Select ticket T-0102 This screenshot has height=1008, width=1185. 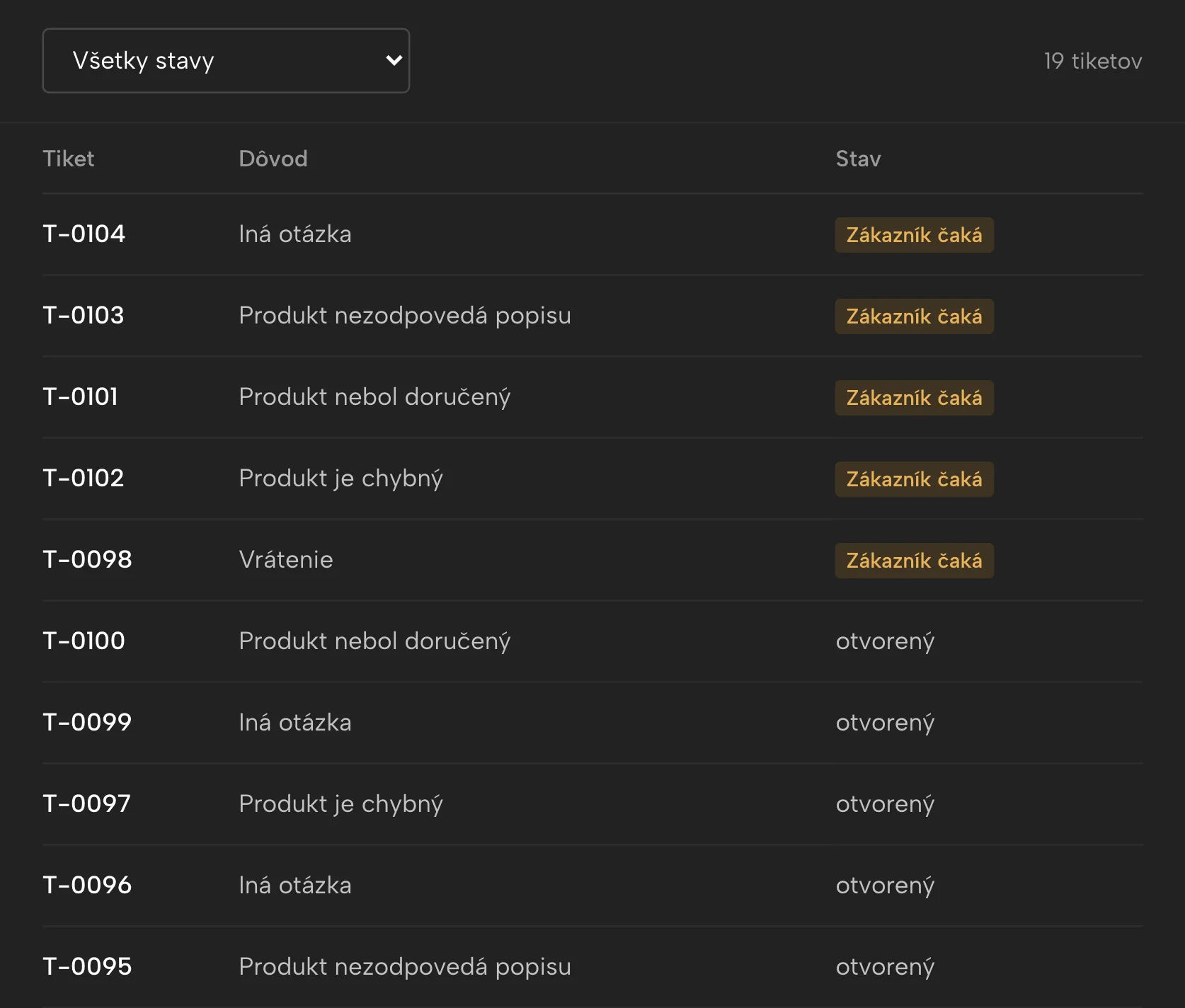[84, 478]
